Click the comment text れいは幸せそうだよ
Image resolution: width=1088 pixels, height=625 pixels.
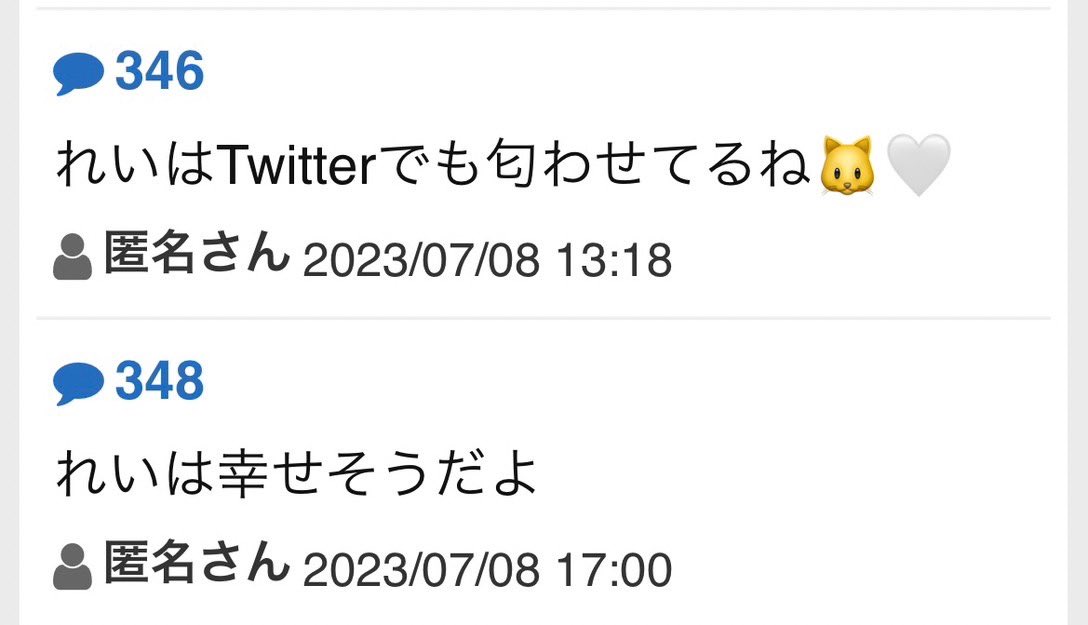coord(297,474)
